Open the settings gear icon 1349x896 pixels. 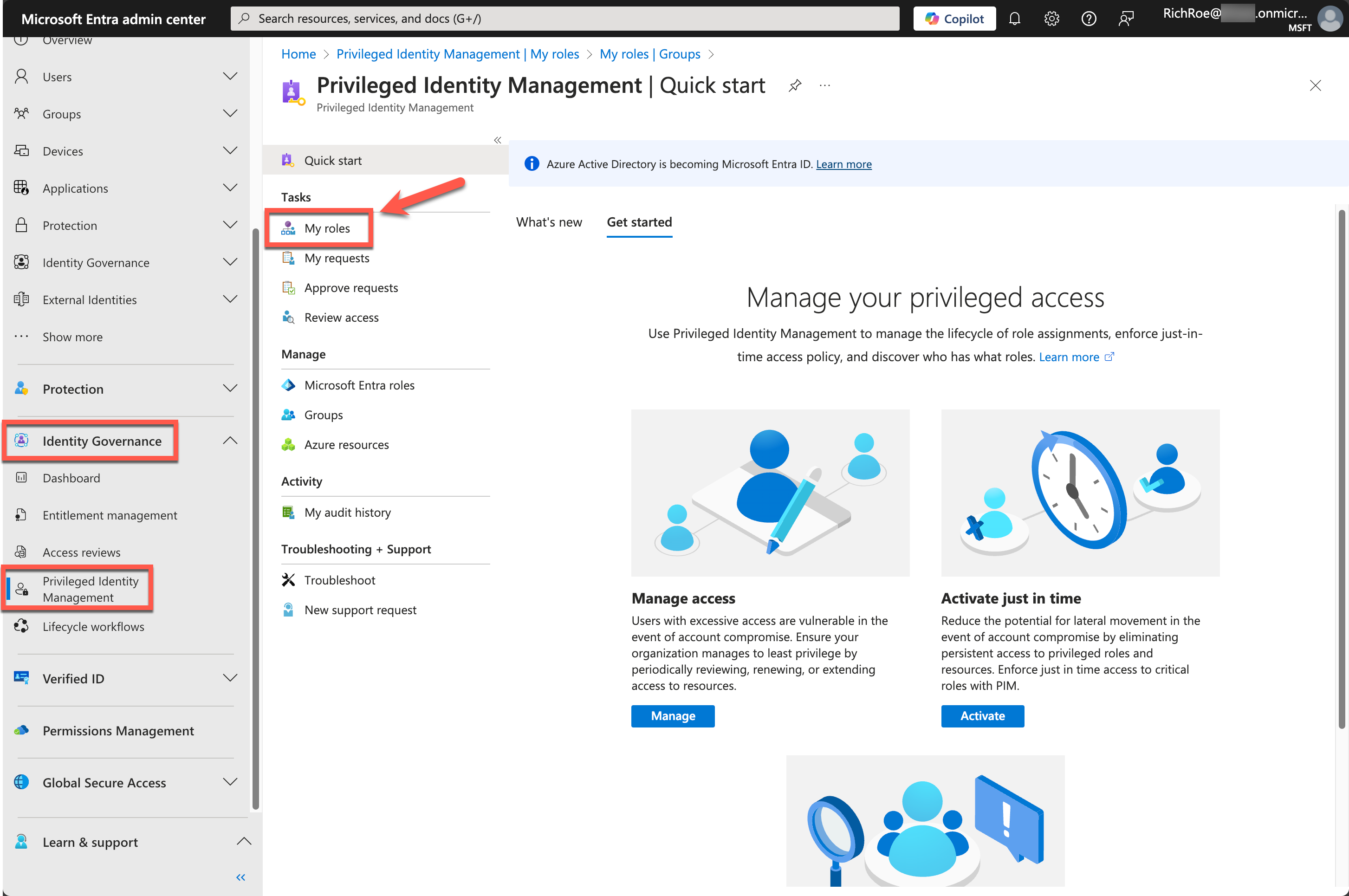click(x=1051, y=18)
